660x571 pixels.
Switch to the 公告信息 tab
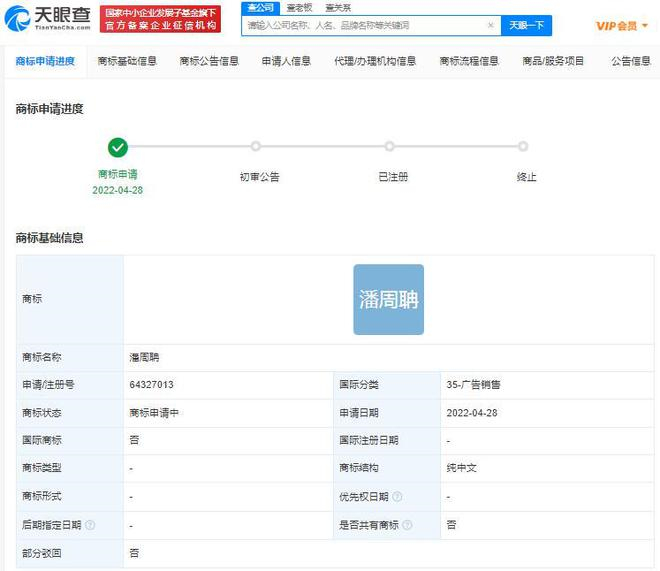pyautogui.click(x=631, y=61)
